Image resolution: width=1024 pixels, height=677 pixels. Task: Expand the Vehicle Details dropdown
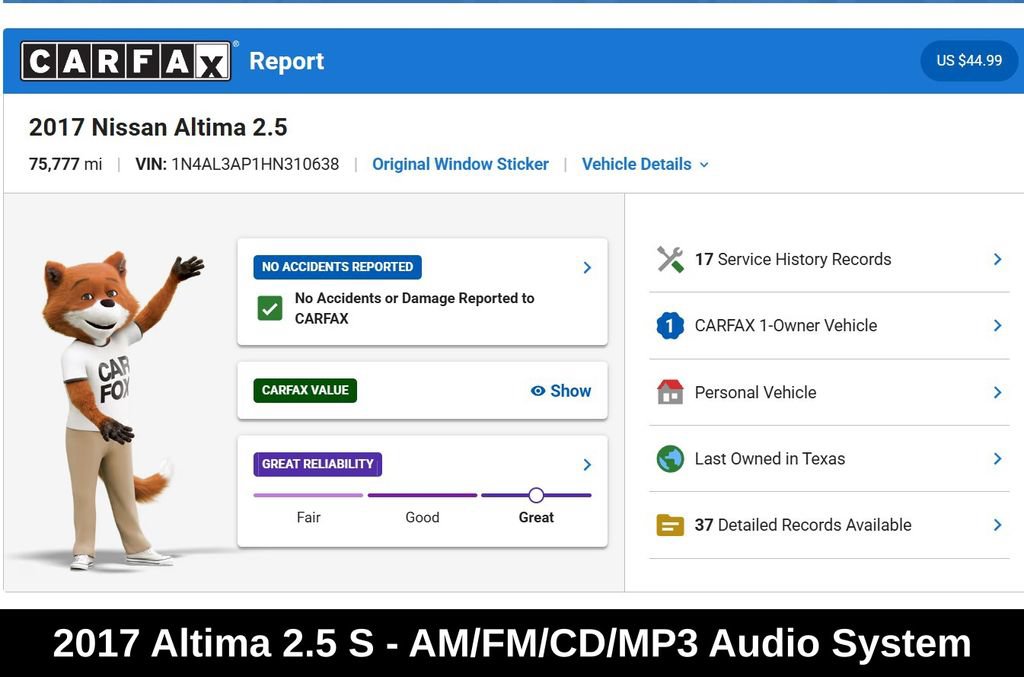click(x=645, y=164)
